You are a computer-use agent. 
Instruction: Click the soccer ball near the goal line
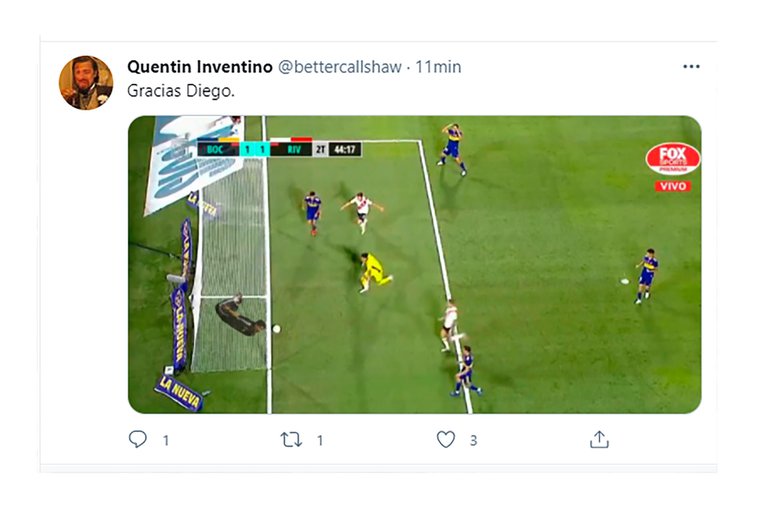277,328
